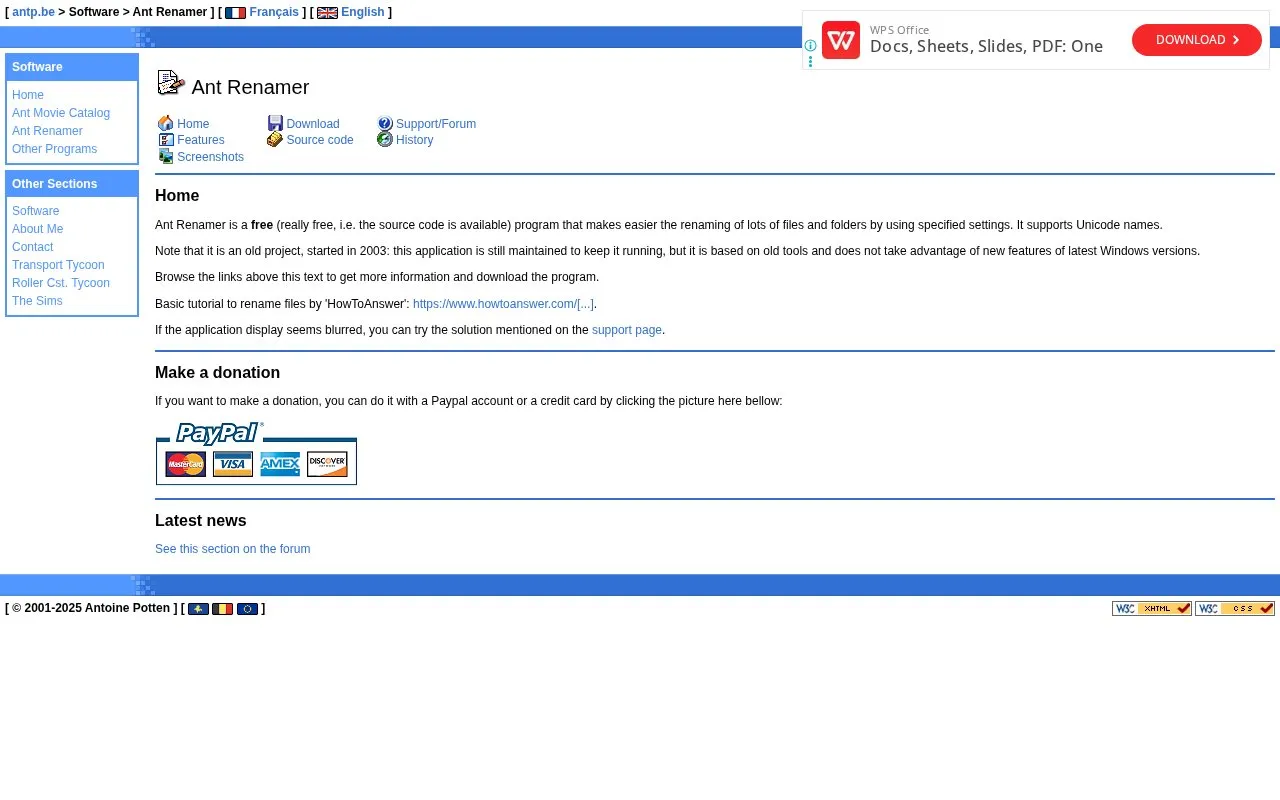Open Ant Movie Catalog in the sidebar
The height and width of the screenshot is (800, 1280).
coord(61,113)
